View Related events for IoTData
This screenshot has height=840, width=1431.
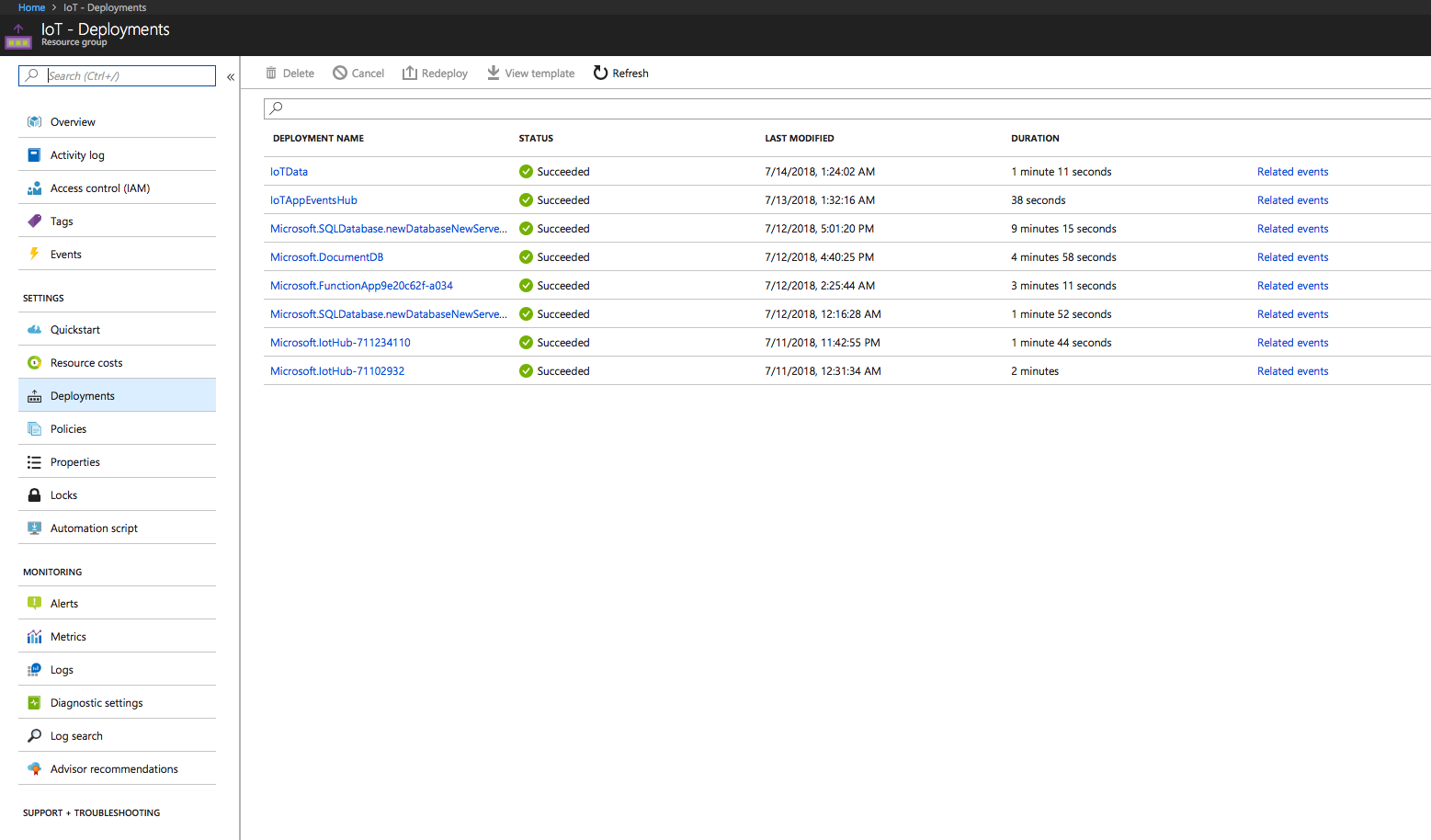click(1292, 172)
